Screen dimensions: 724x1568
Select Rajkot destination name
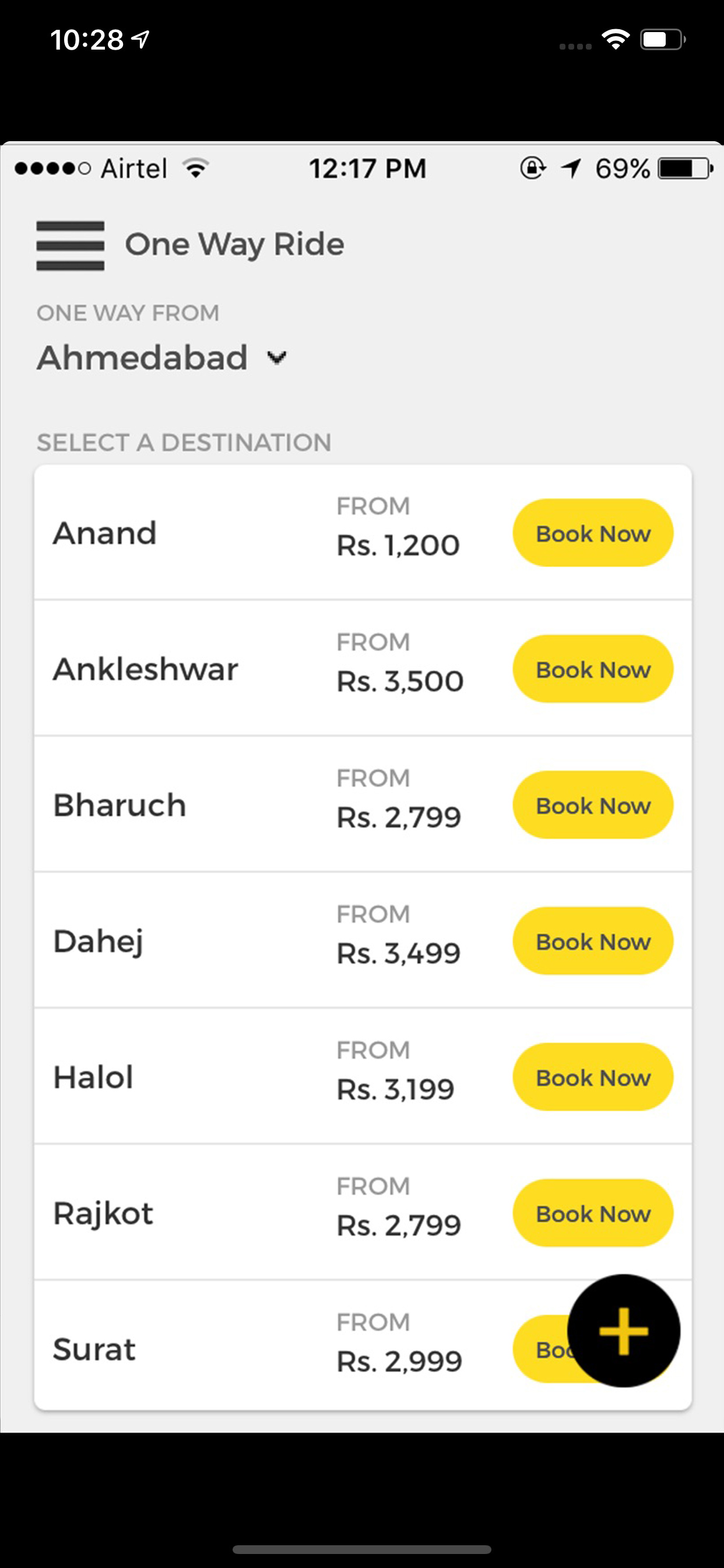[103, 1213]
